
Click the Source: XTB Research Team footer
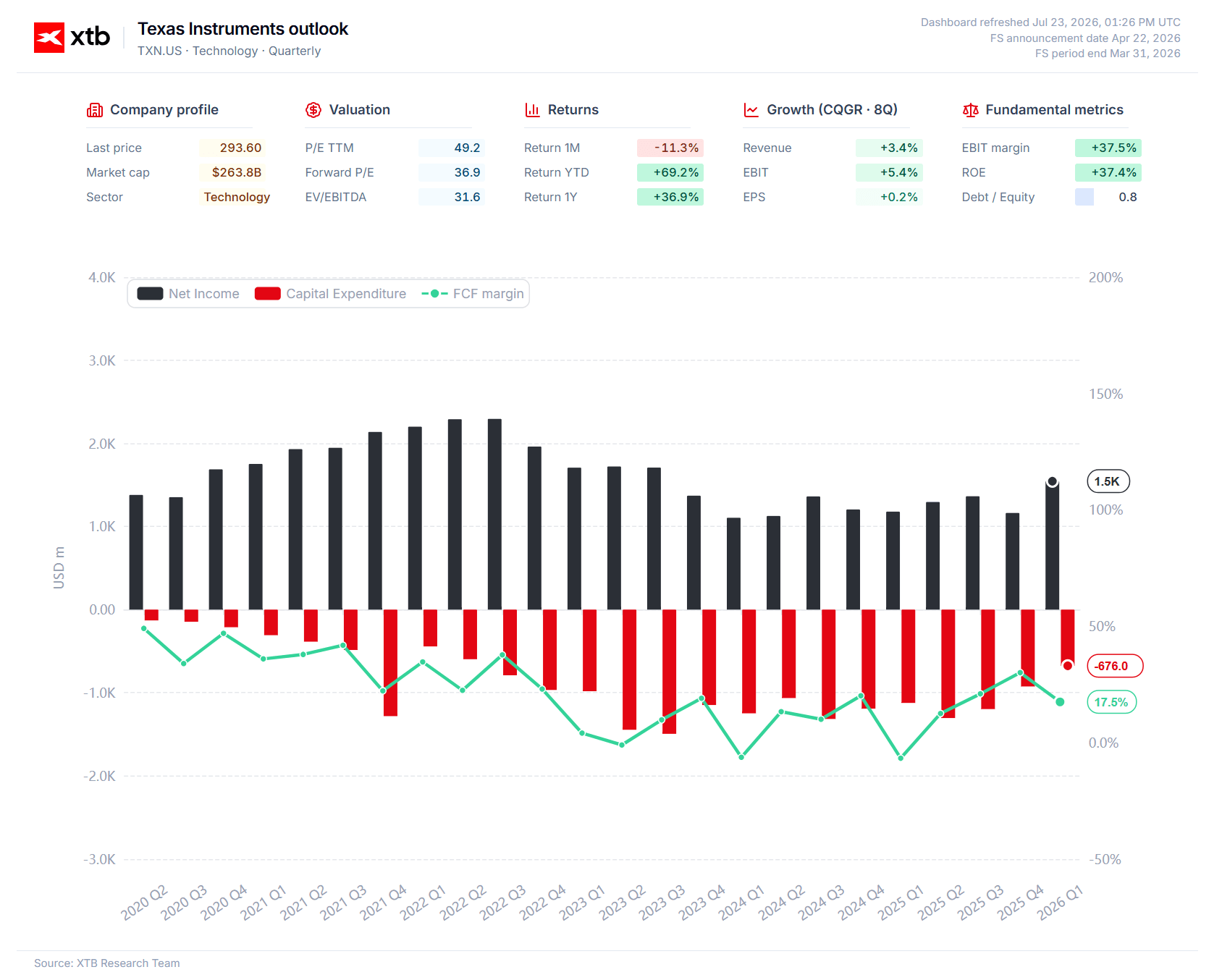(107, 963)
